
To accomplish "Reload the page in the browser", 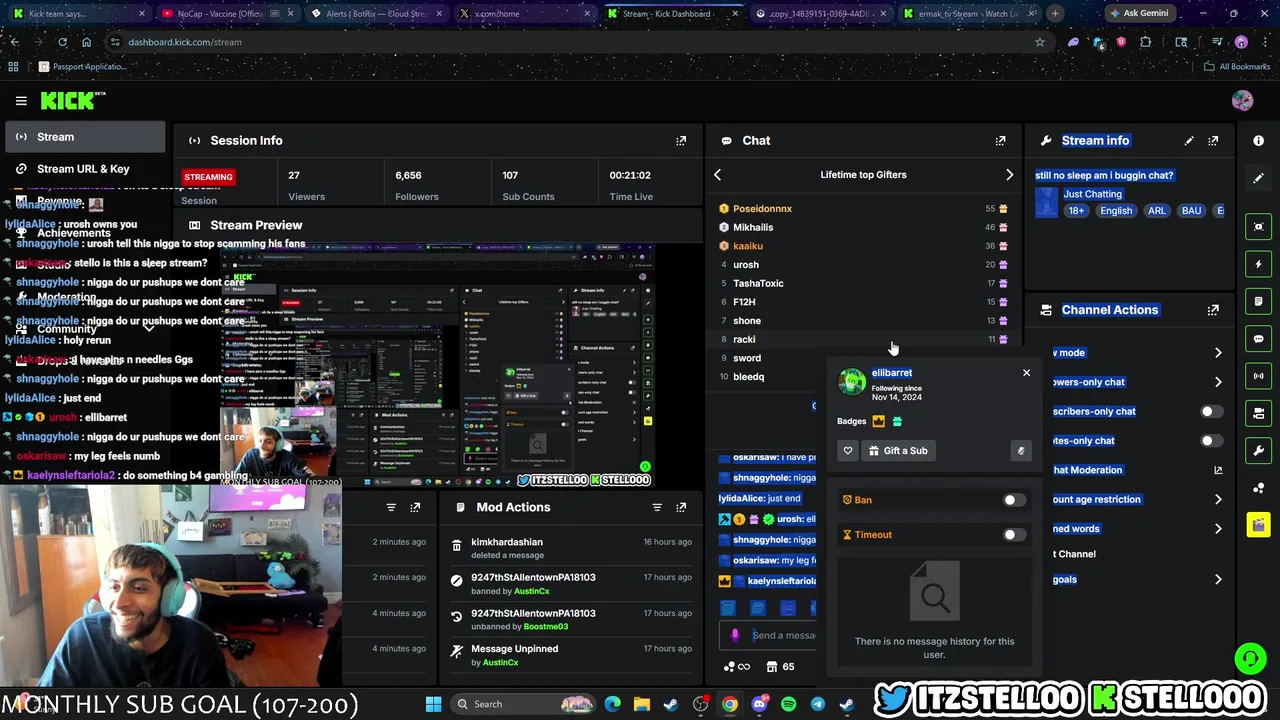I will (62, 42).
